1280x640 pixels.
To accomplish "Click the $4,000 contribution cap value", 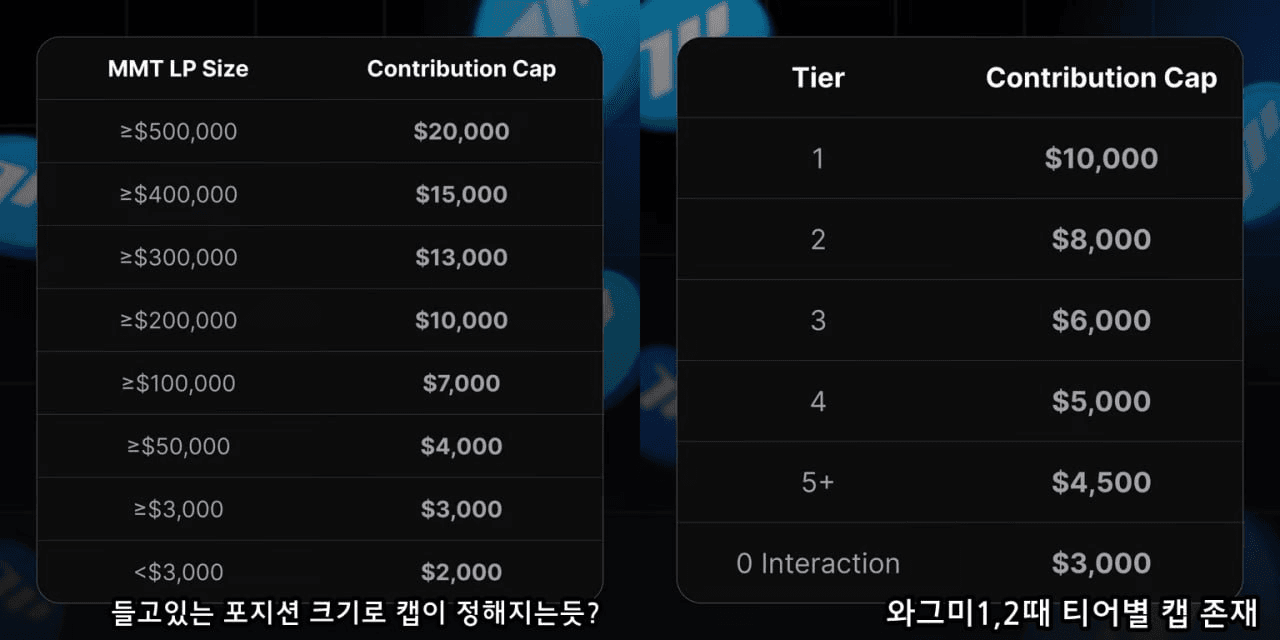I will coord(461,447).
